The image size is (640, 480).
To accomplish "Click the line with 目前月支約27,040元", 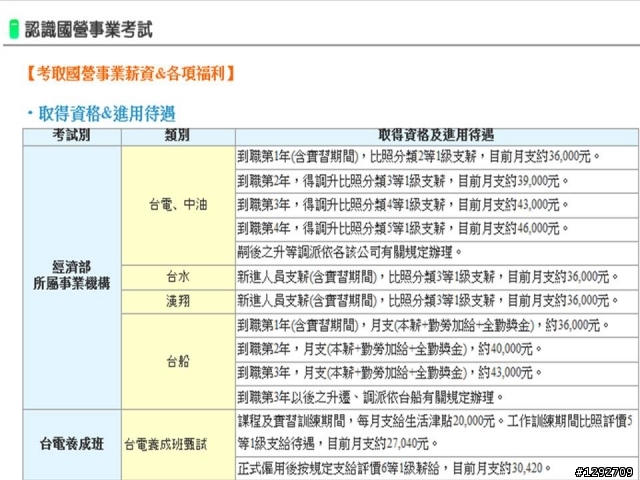I will tap(338, 444).
